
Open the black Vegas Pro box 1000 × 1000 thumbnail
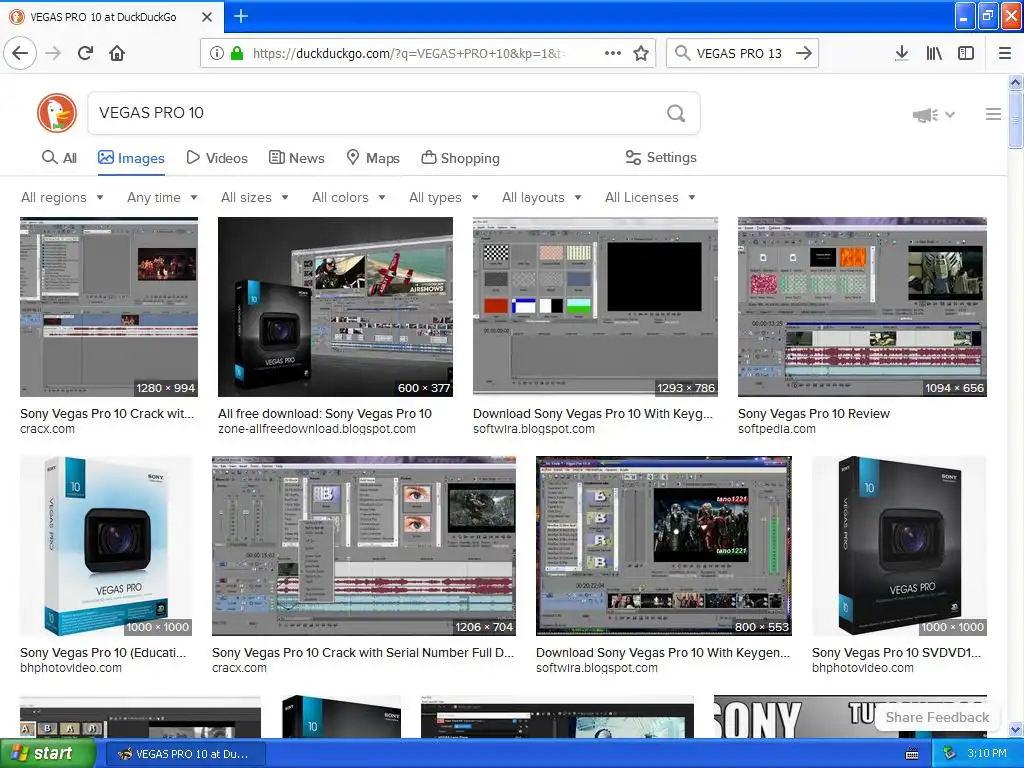899,546
